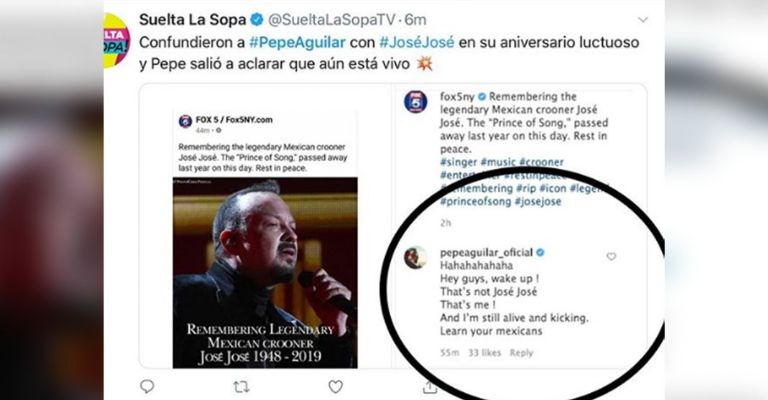Viewport: 768px width, 400px height.
Task: Share the tweet via upload icon
Action: (x=430, y=387)
